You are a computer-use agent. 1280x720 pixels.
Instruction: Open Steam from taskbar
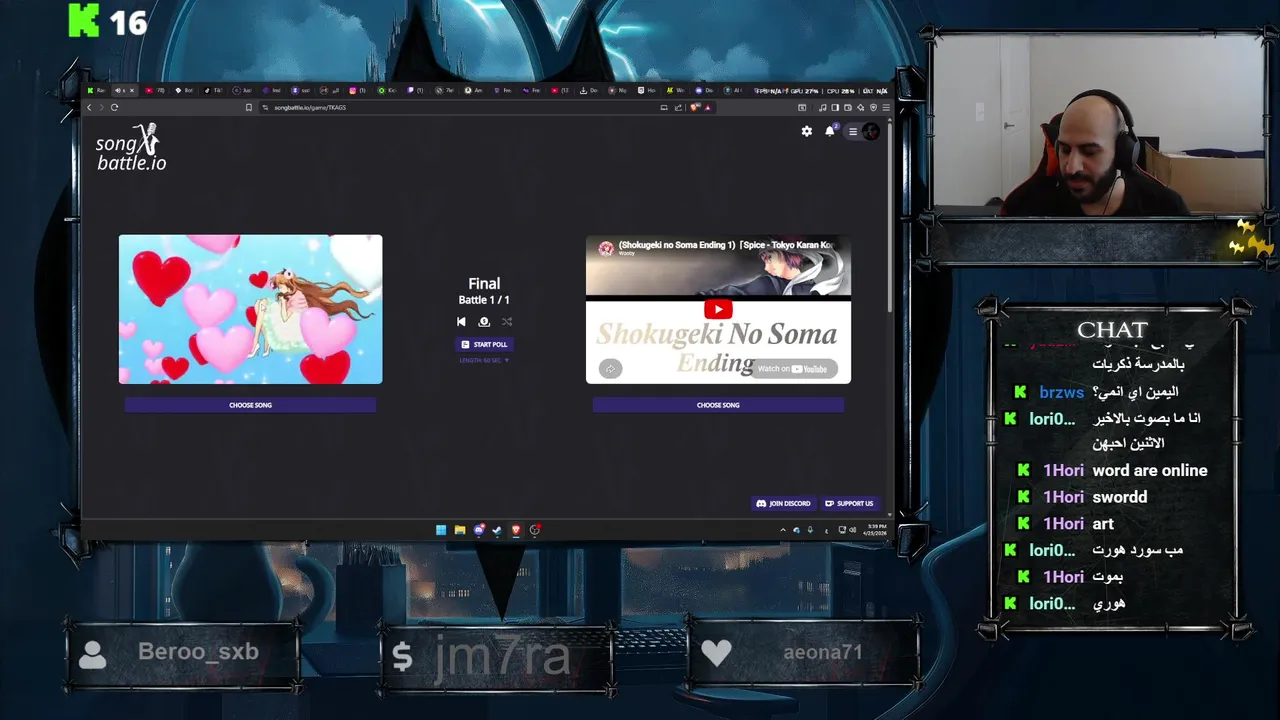497,530
